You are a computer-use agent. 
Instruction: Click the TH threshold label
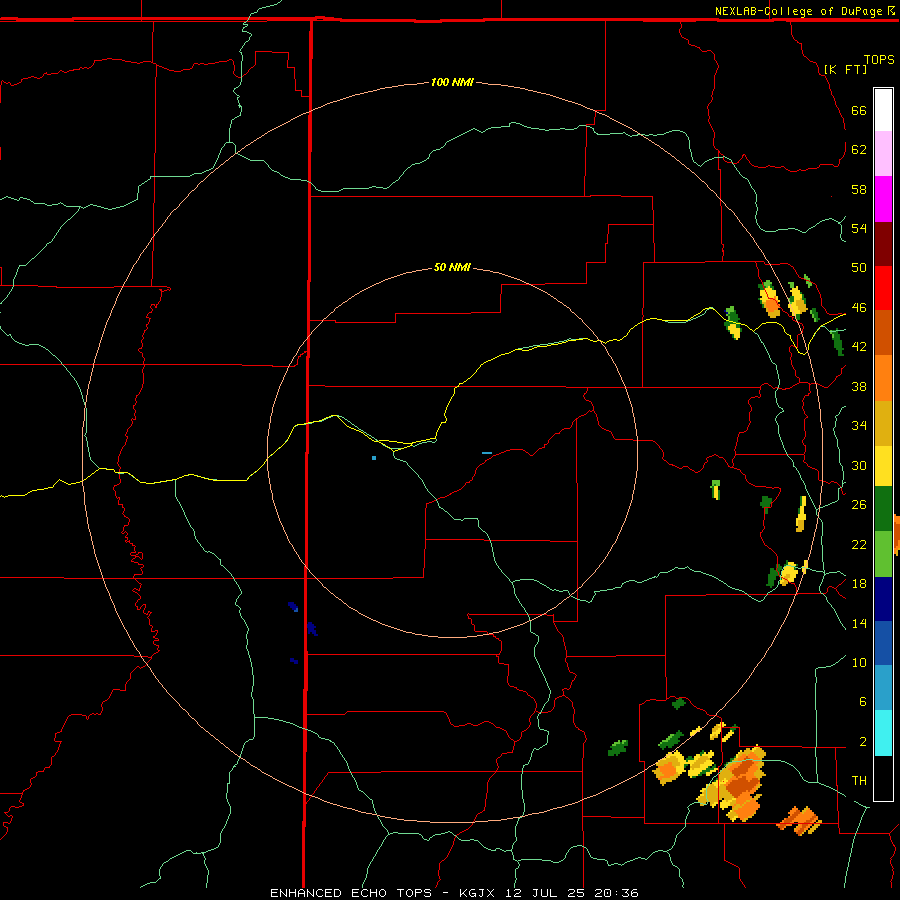point(859,780)
